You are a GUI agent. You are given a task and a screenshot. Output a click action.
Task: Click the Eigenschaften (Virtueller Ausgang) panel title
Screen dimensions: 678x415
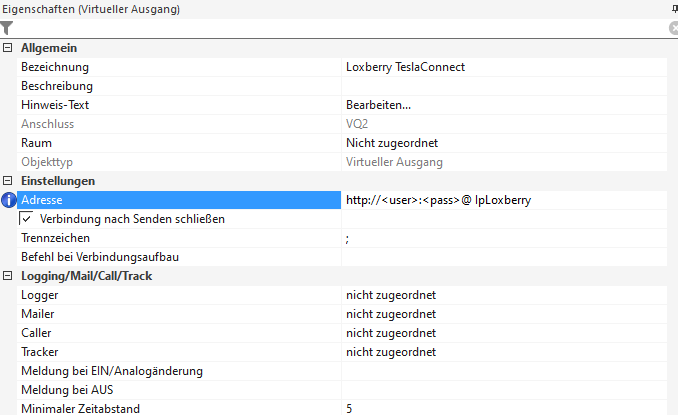pyautogui.click(x=91, y=9)
